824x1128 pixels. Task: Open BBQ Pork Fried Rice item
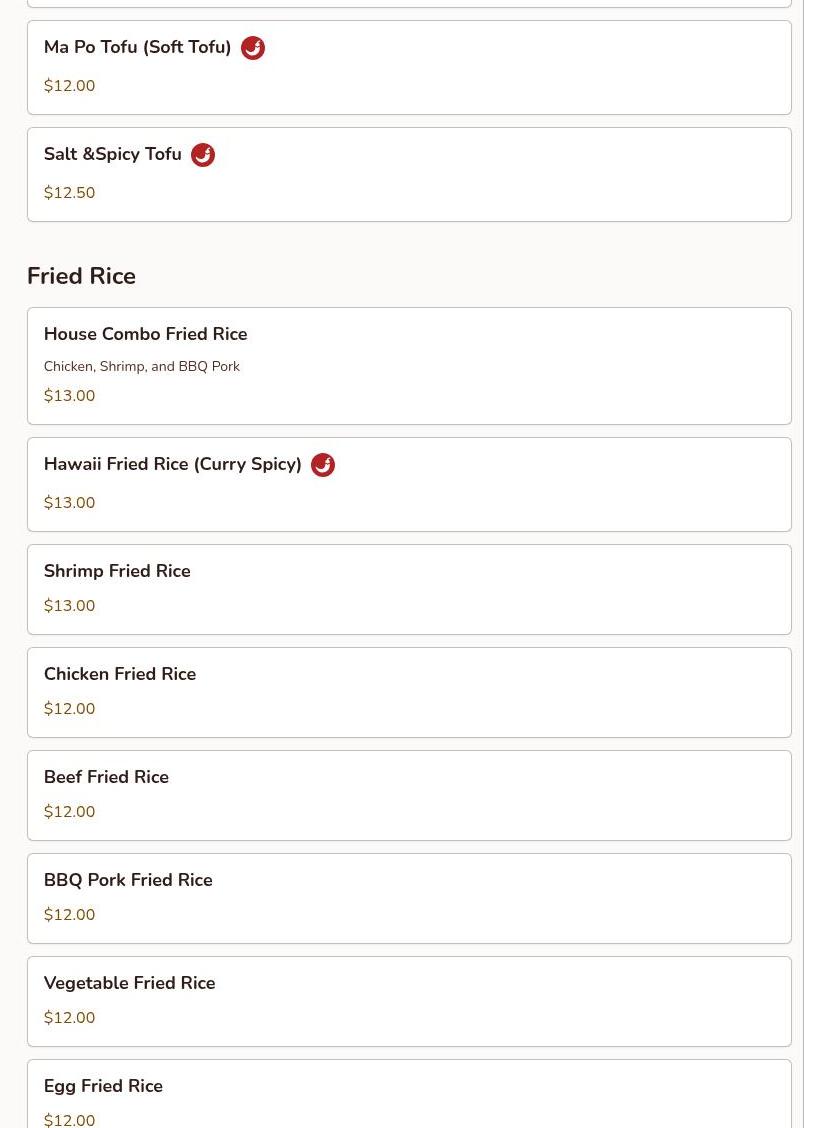409,899
